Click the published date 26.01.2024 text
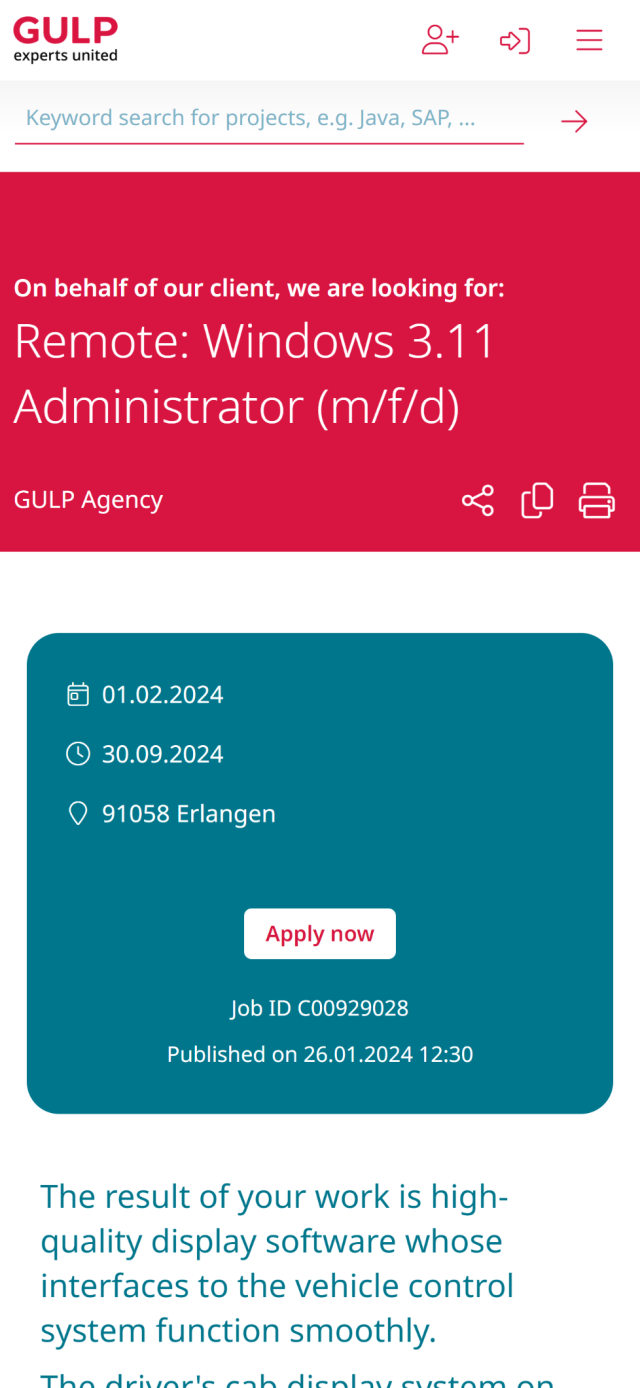The height and width of the screenshot is (1388, 640). 320,1054
